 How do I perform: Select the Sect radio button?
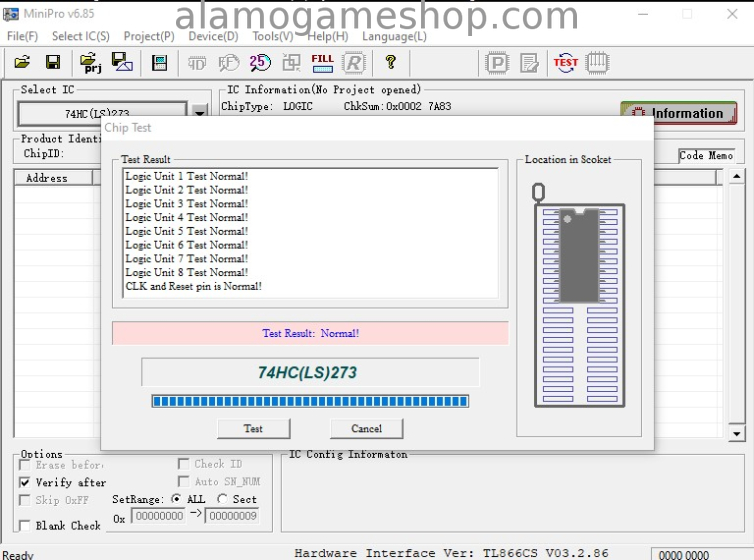pos(222,499)
